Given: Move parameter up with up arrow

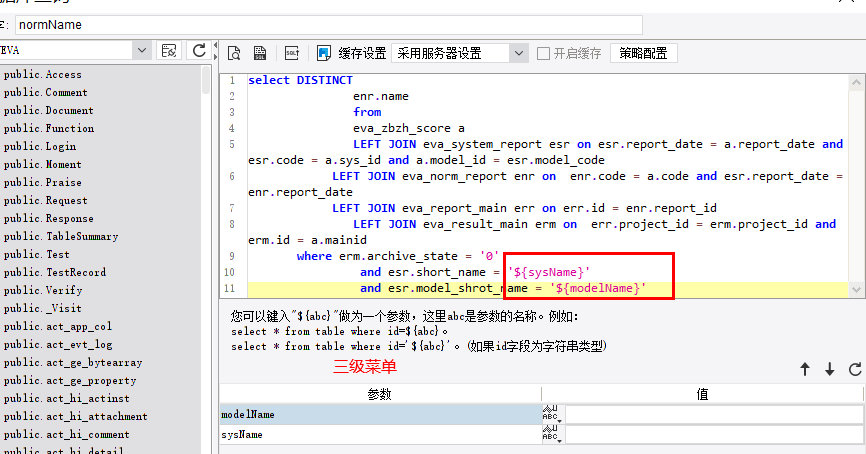Looking at the screenshot, I should tap(805, 369).
